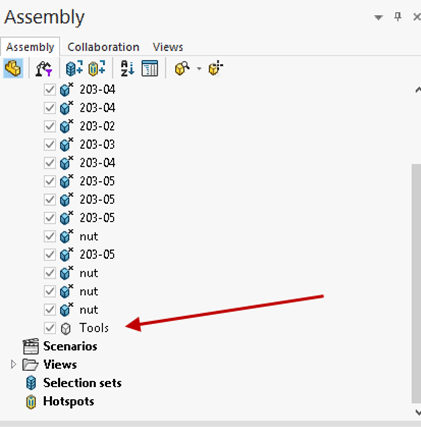421x427 pixels.
Task: Toggle the checkbox beside 203-03
Action: click(50, 145)
